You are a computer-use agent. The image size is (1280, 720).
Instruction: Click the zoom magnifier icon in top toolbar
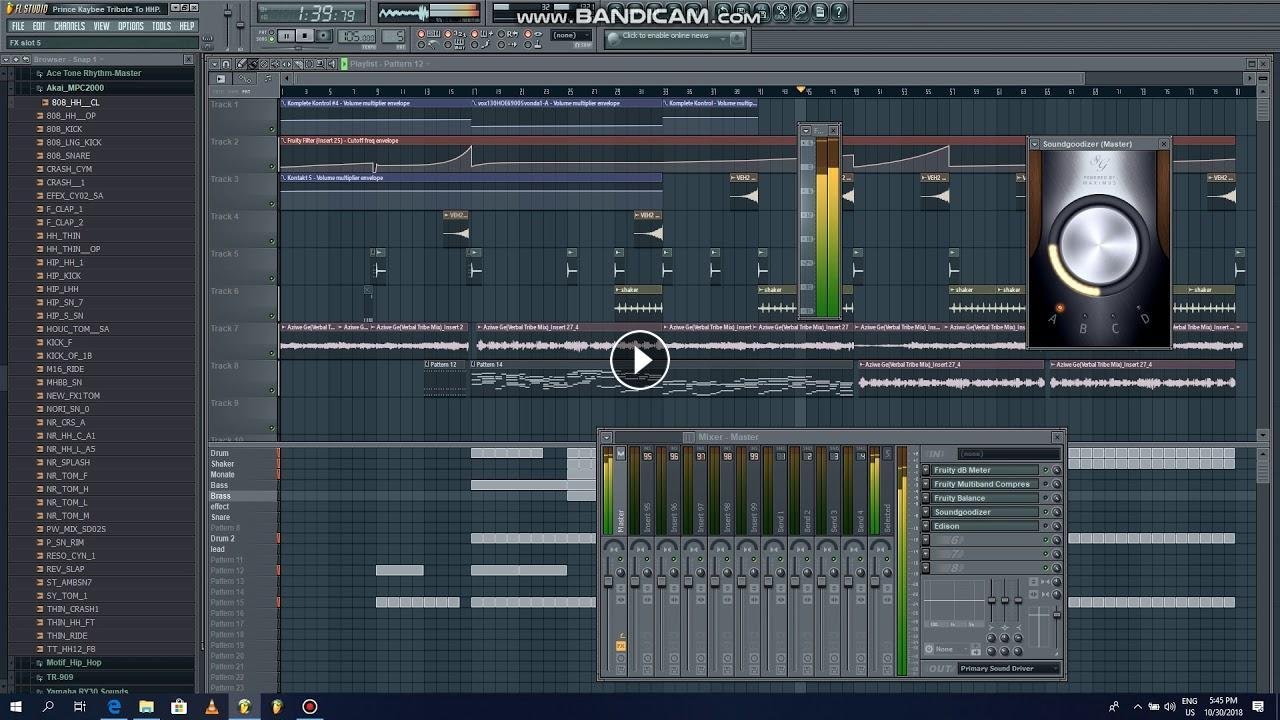coord(801,13)
